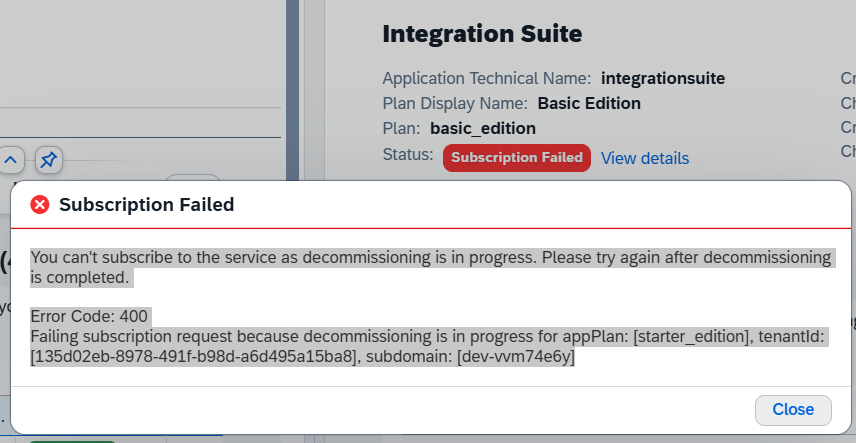Click the green button behind the dialog

click(x=72, y=441)
